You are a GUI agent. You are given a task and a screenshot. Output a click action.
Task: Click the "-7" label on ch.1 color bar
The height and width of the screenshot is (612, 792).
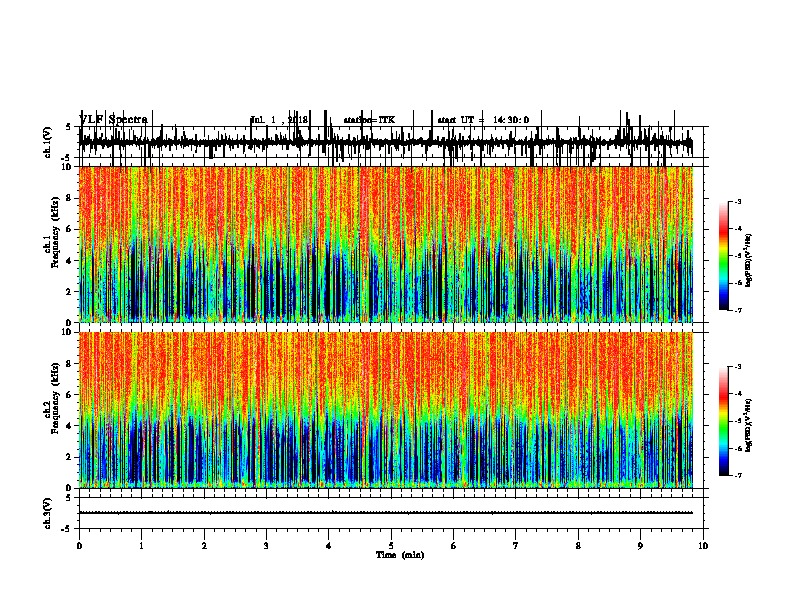(x=738, y=310)
